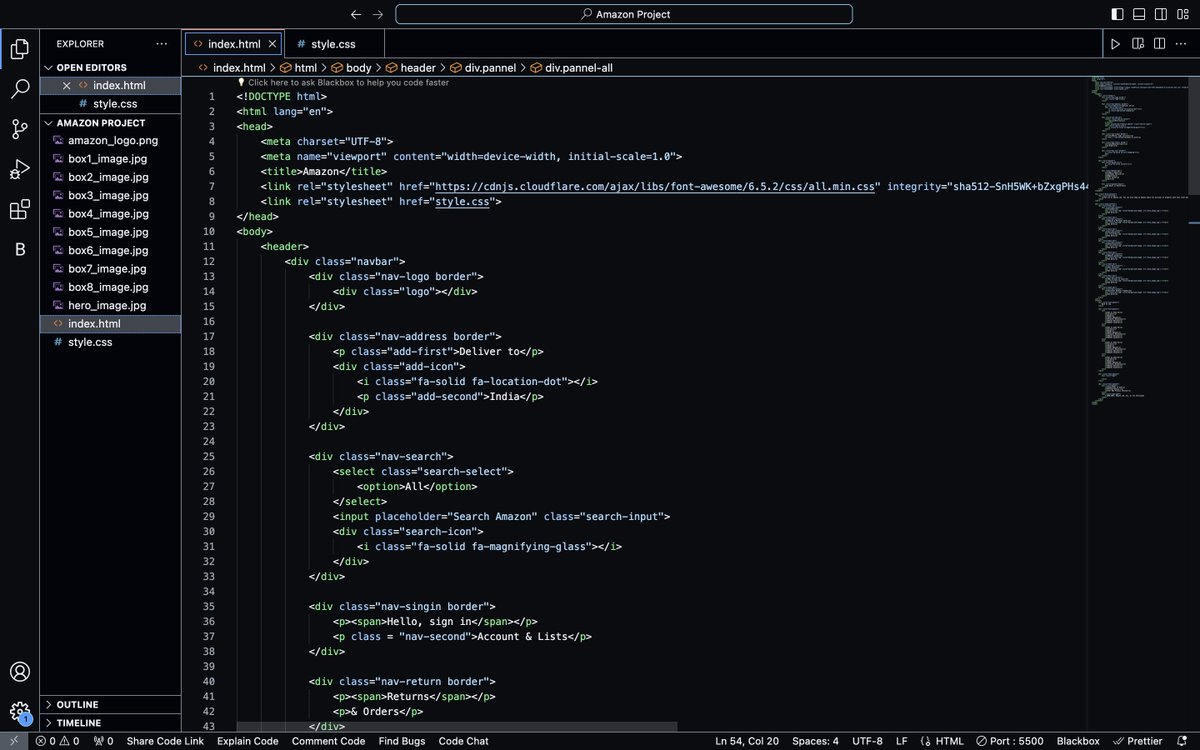Toggle the bottom panel layout icon

pos(1139,14)
